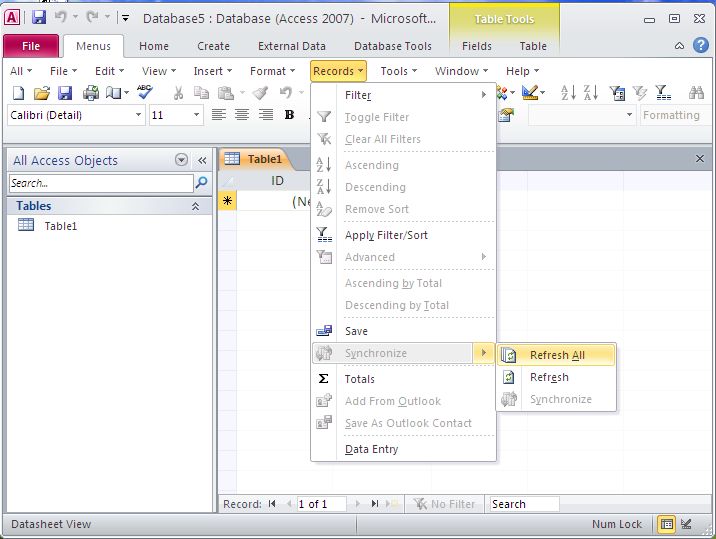Click the record Search box
This screenshot has width=716, height=539.
524,504
